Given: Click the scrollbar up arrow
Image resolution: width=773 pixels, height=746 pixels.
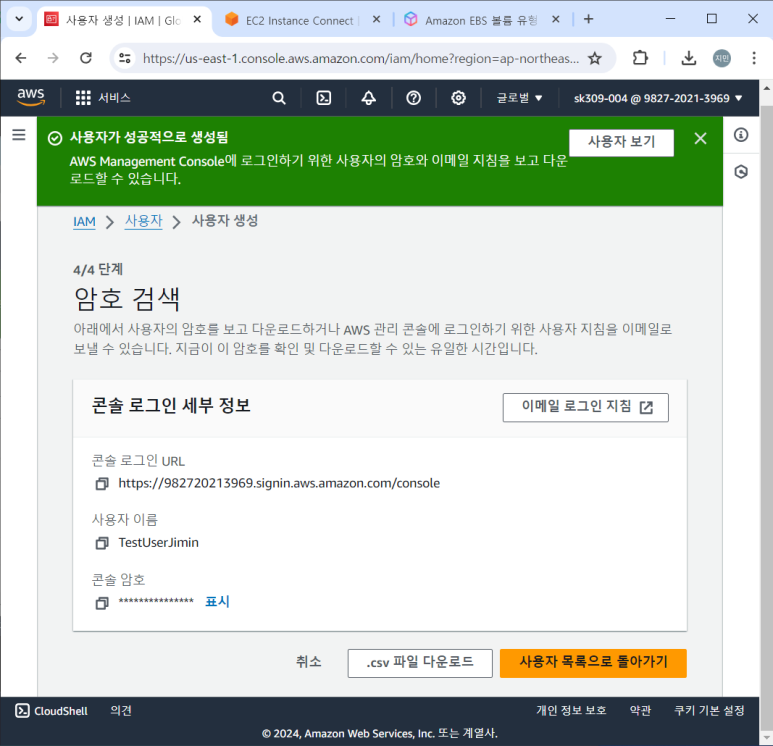Looking at the screenshot, I should tap(766, 88).
